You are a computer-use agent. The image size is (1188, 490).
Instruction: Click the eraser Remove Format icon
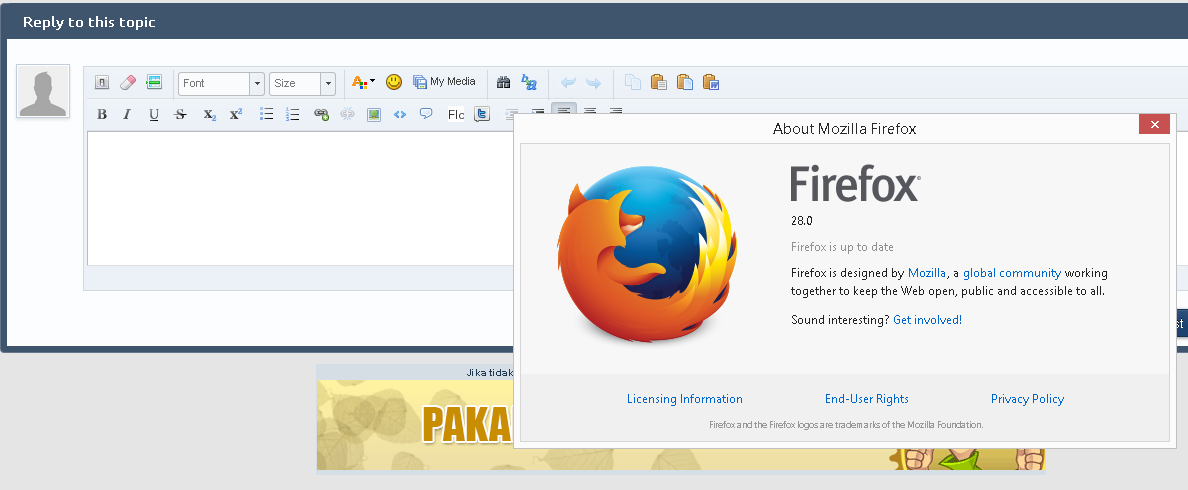128,83
